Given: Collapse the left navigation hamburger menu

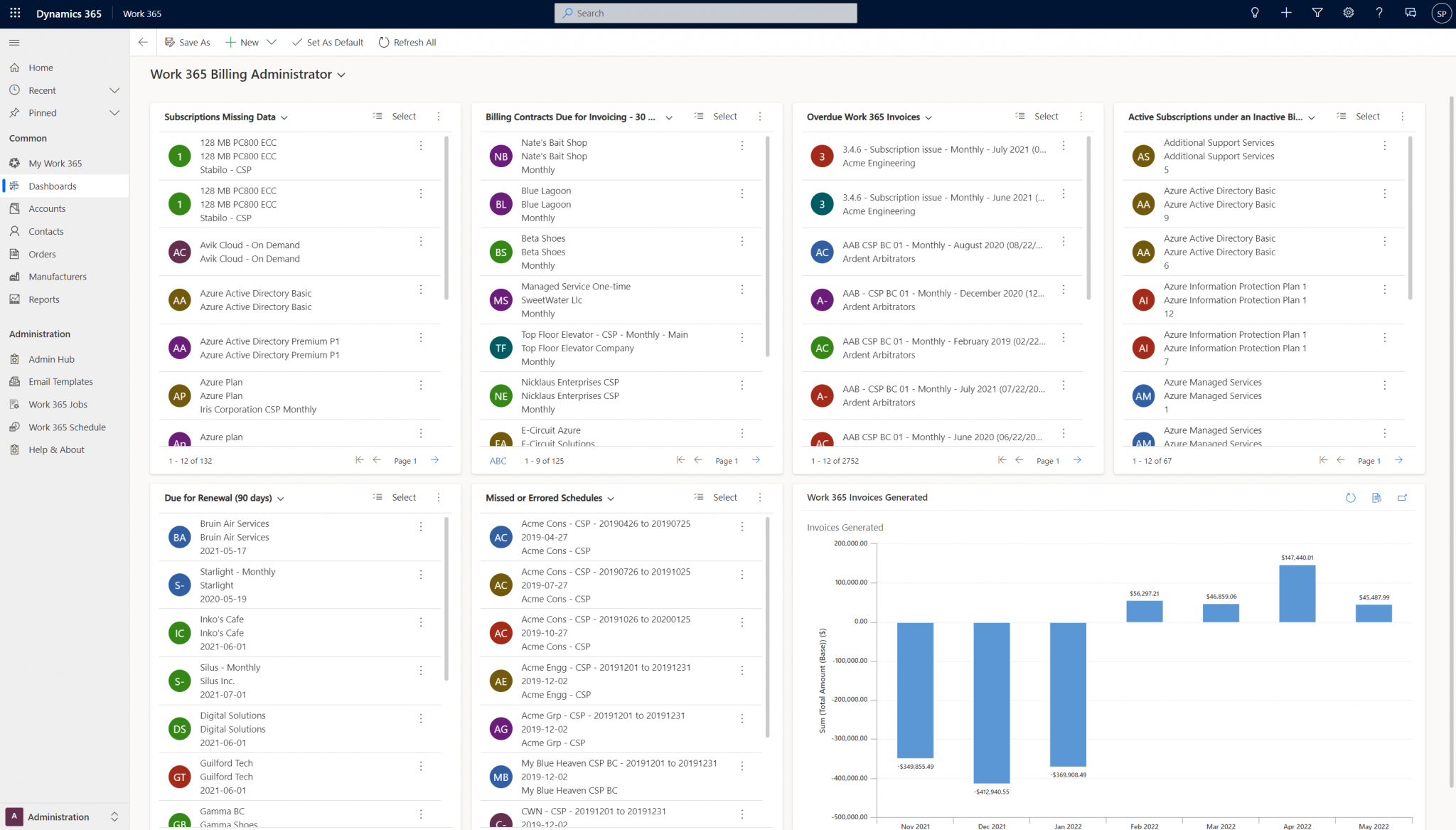Looking at the screenshot, I should pos(14,43).
